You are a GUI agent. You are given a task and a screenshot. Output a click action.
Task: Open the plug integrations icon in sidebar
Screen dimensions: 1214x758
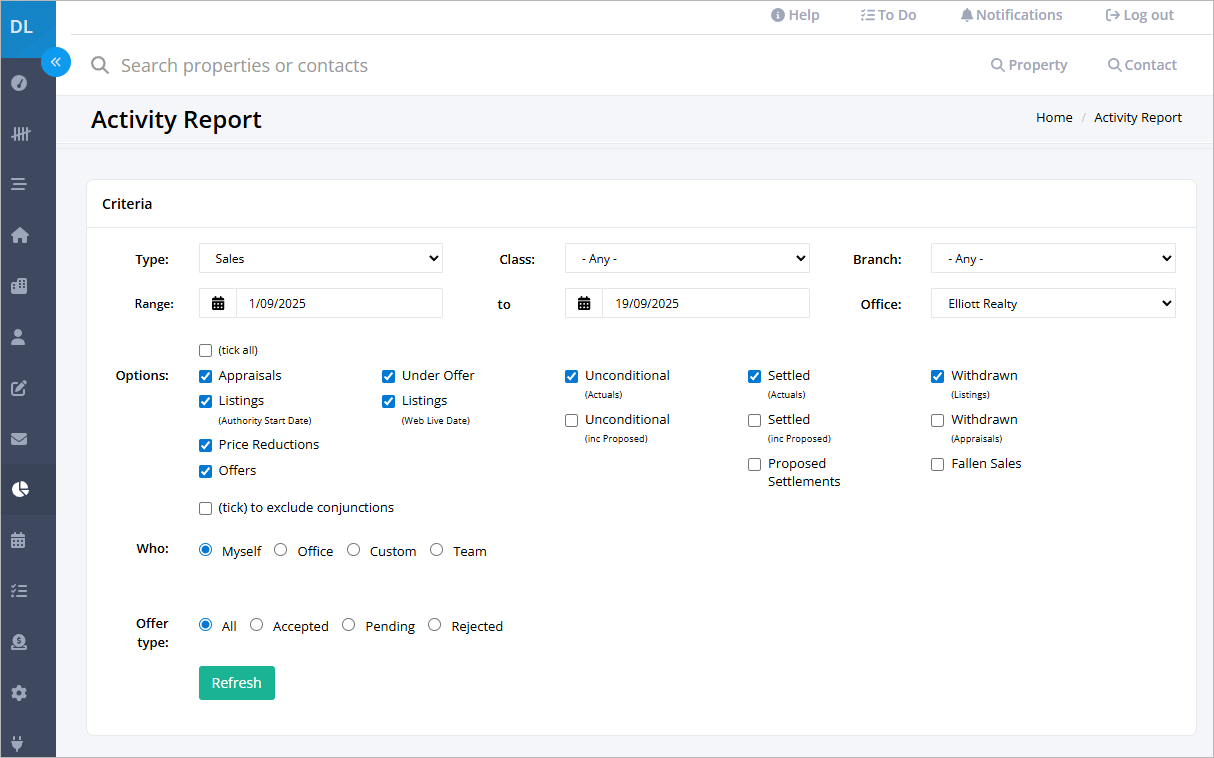coord(19,743)
